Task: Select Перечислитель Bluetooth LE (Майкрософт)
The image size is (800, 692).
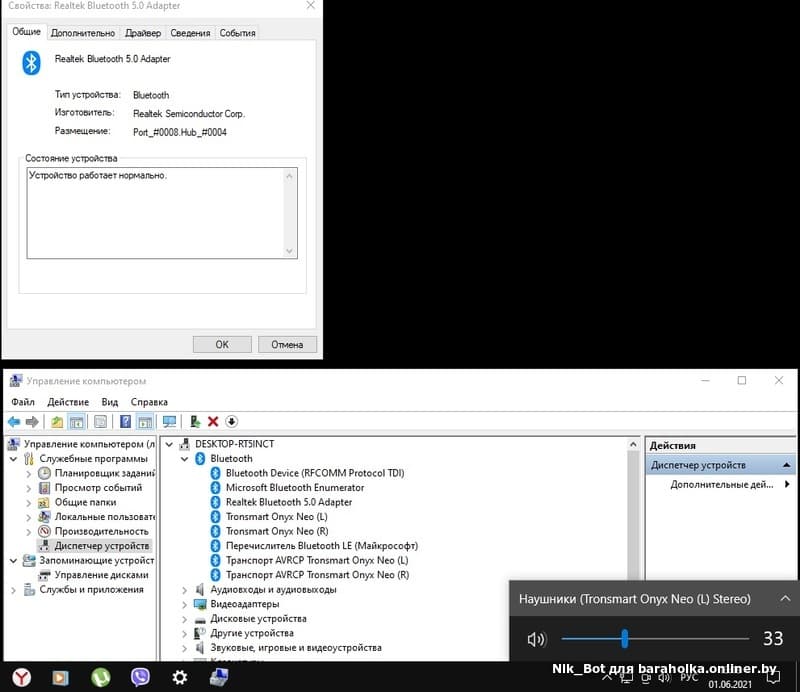Action: click(322, 546)
